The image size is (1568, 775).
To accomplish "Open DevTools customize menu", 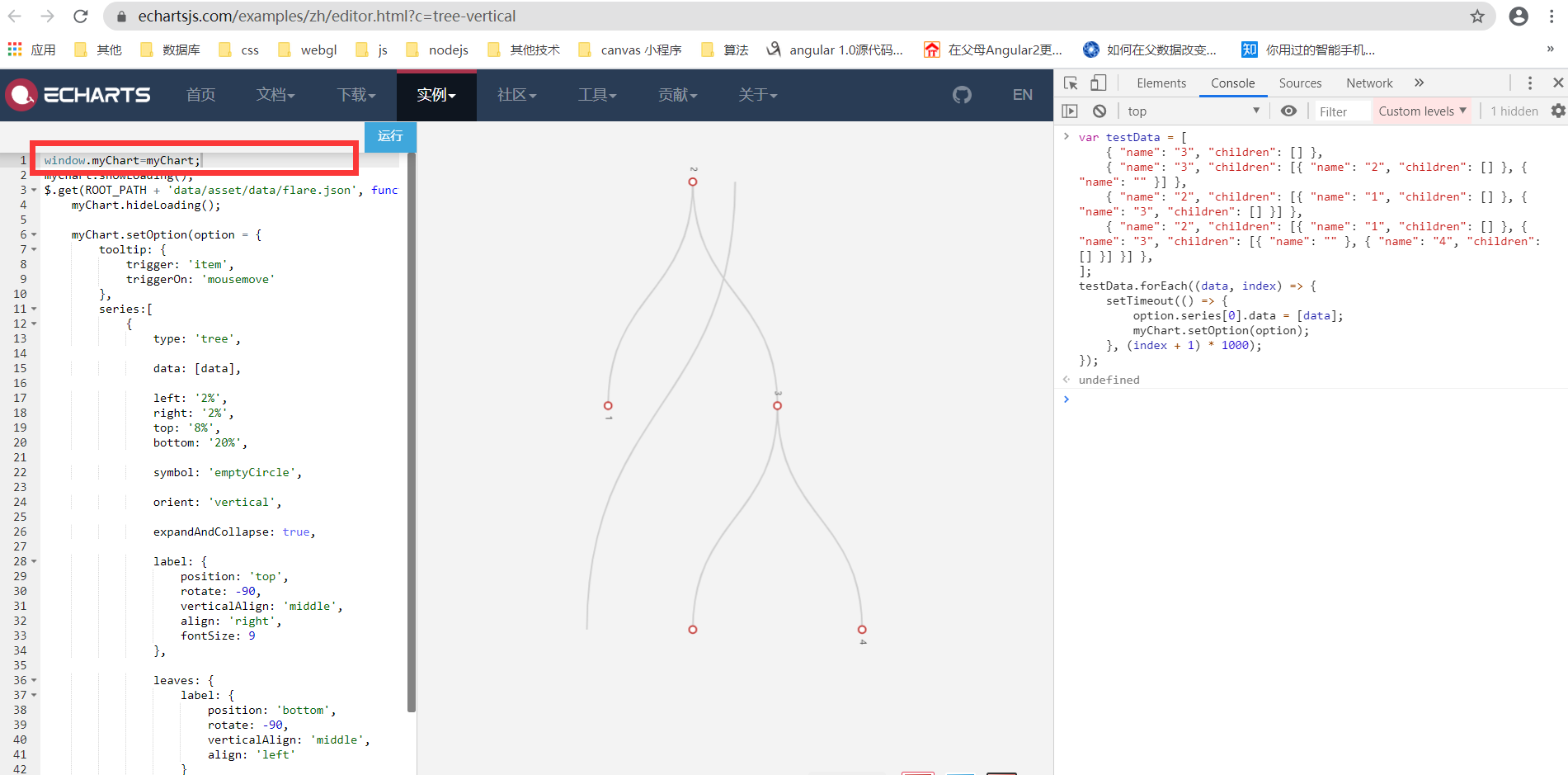I will (1530, 83).
